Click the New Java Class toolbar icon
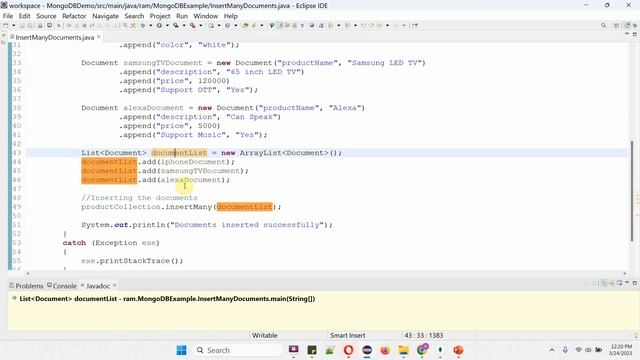 [227, 25]
